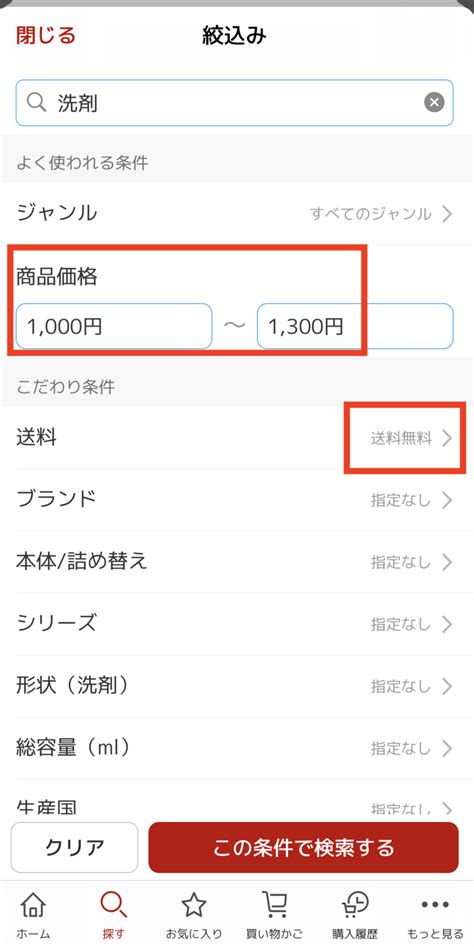This screenshot has width=474, height=947.
Task: Expand the ブランド brand filter
Action: [x=235, y=500]
